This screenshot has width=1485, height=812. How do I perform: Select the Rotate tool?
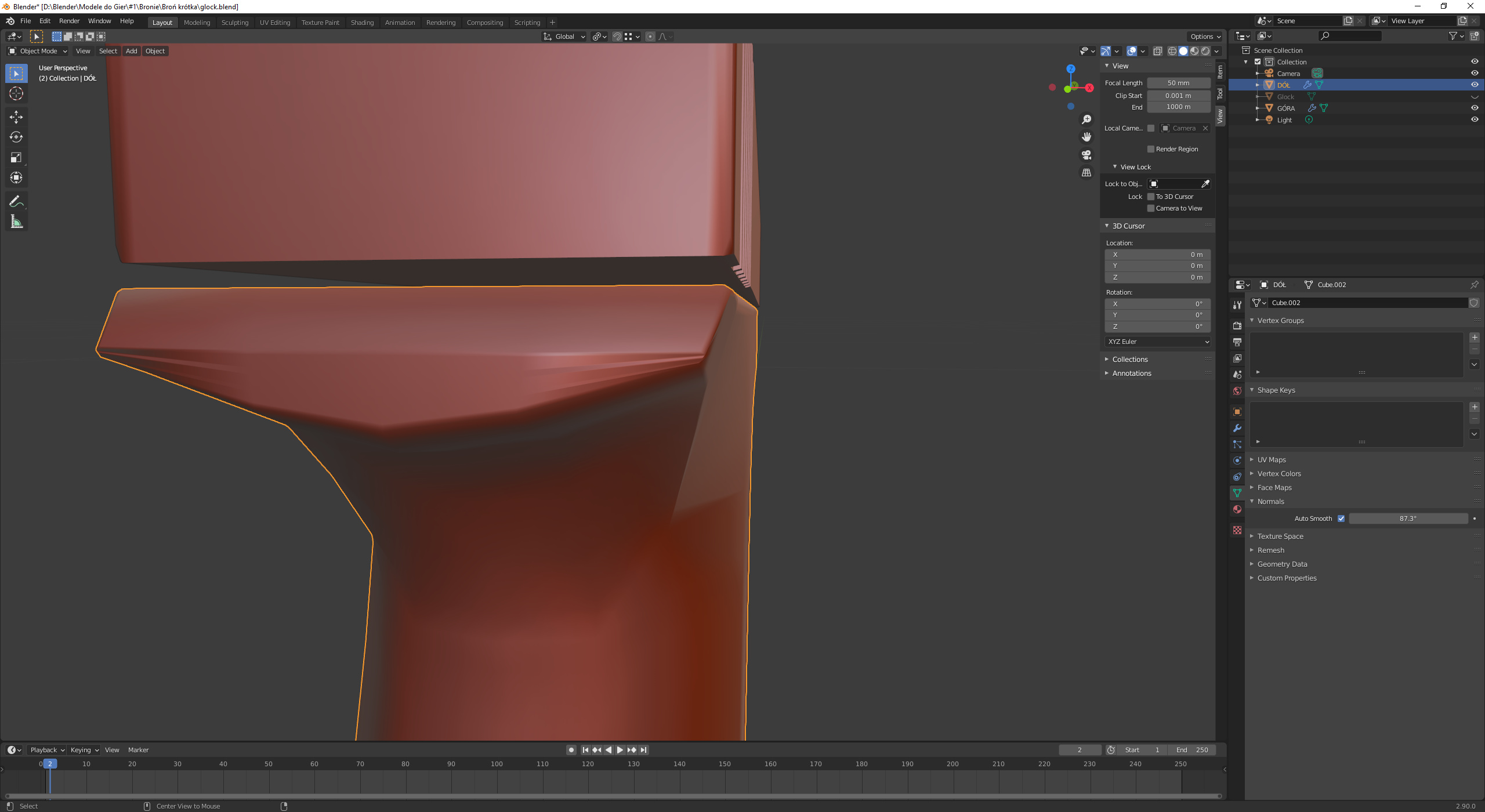tap(16, 137)
